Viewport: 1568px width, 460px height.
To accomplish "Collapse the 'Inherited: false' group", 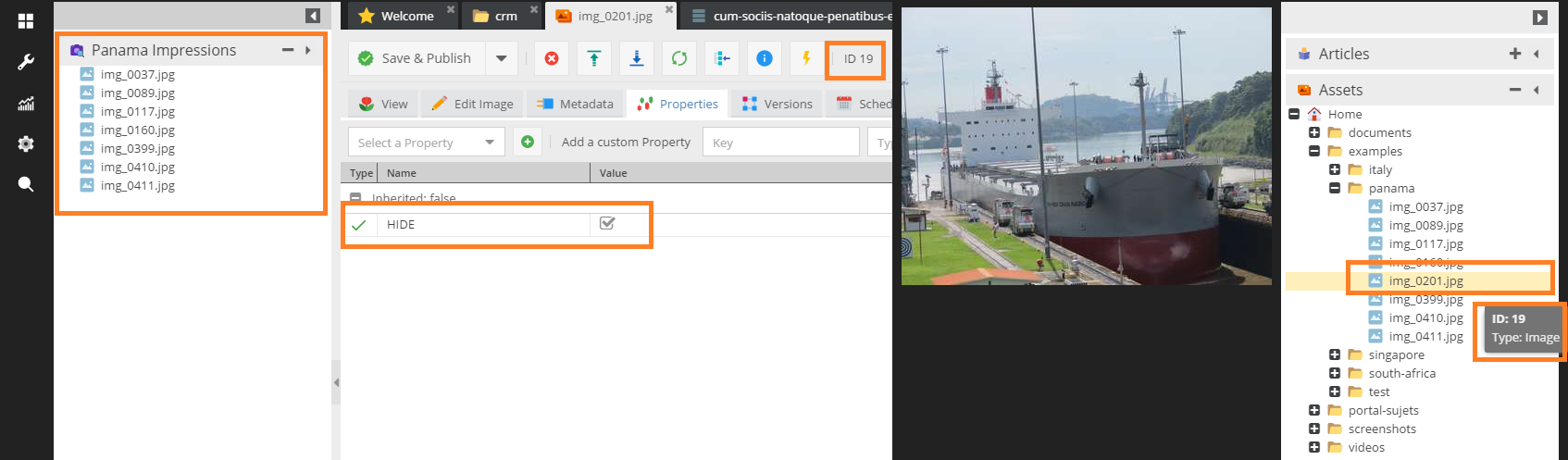I will pos(355,198).
